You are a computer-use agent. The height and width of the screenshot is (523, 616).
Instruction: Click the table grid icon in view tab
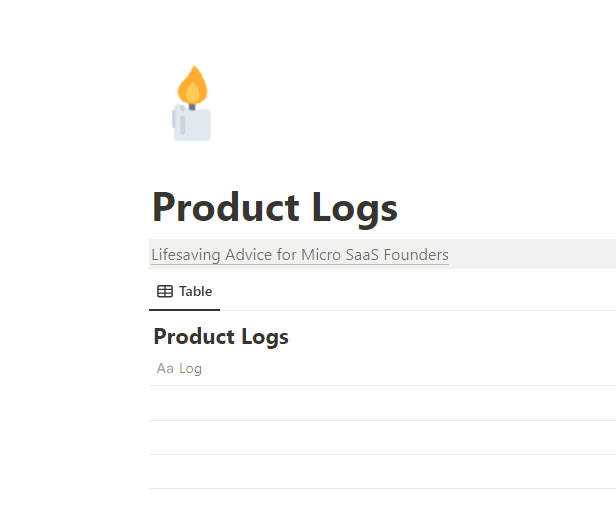[x=165, y=292]
